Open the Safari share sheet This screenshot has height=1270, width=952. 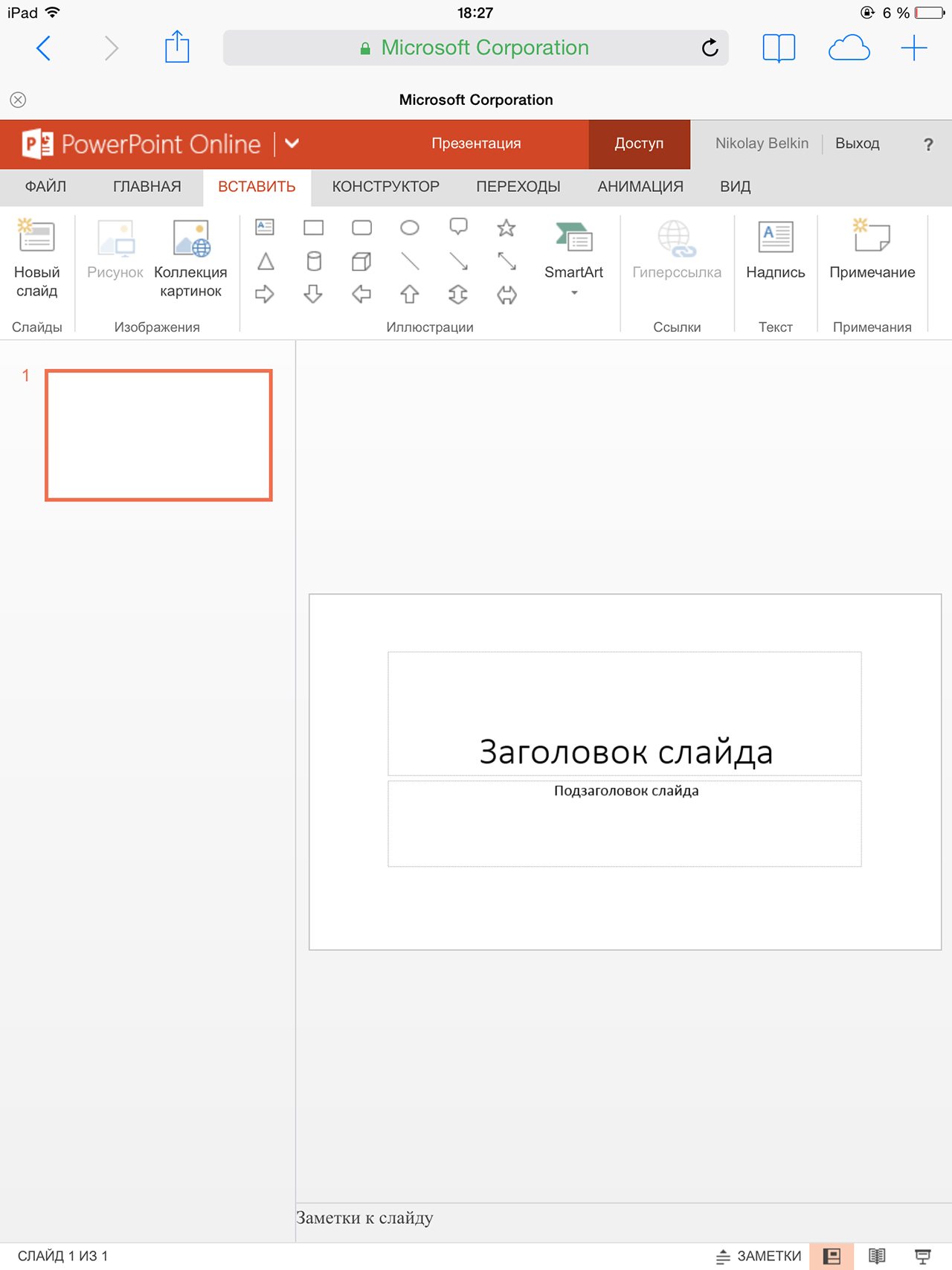point(177,47)
